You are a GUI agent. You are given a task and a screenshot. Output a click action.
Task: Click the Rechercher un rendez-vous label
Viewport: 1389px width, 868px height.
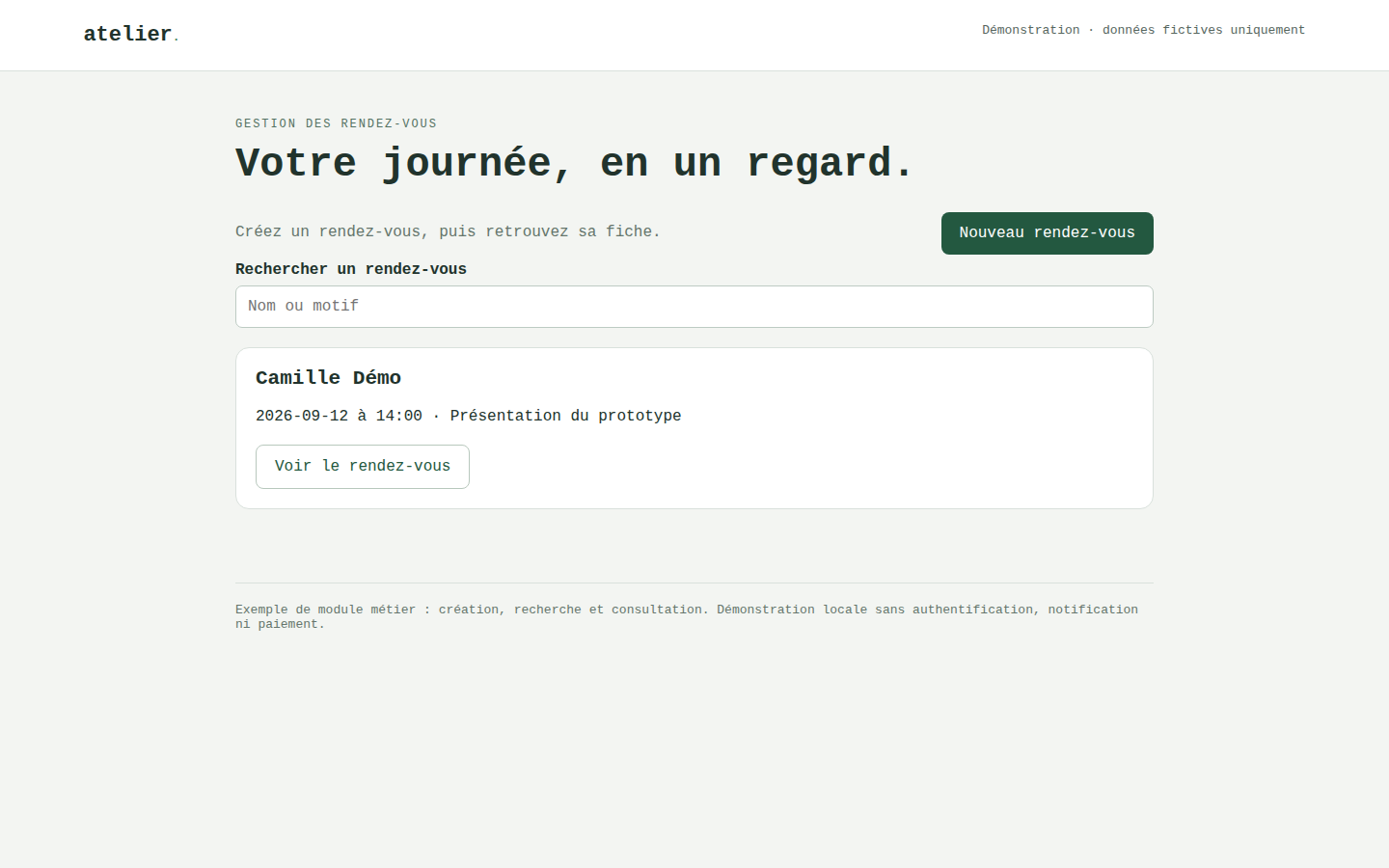[351, 269]
